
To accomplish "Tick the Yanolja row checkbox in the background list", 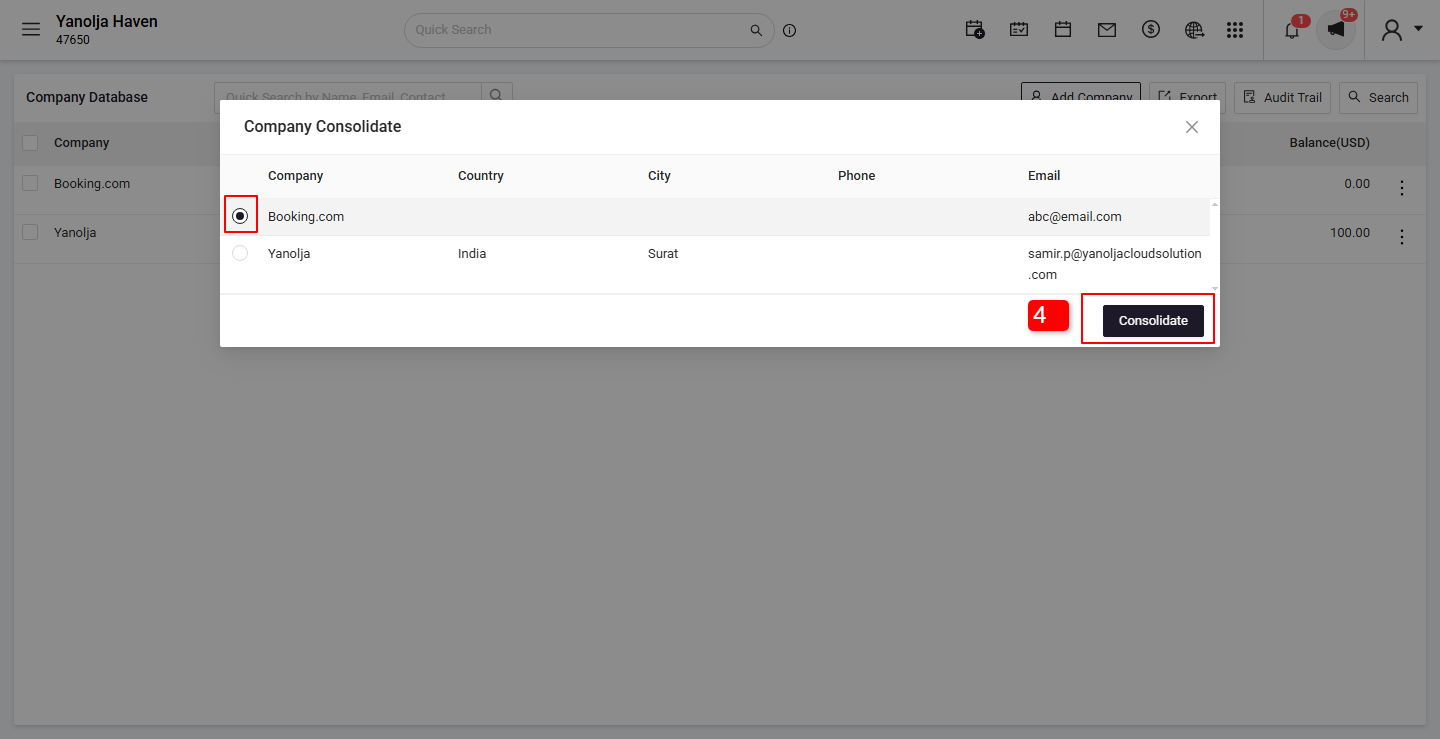I will (x=30, y=232).
